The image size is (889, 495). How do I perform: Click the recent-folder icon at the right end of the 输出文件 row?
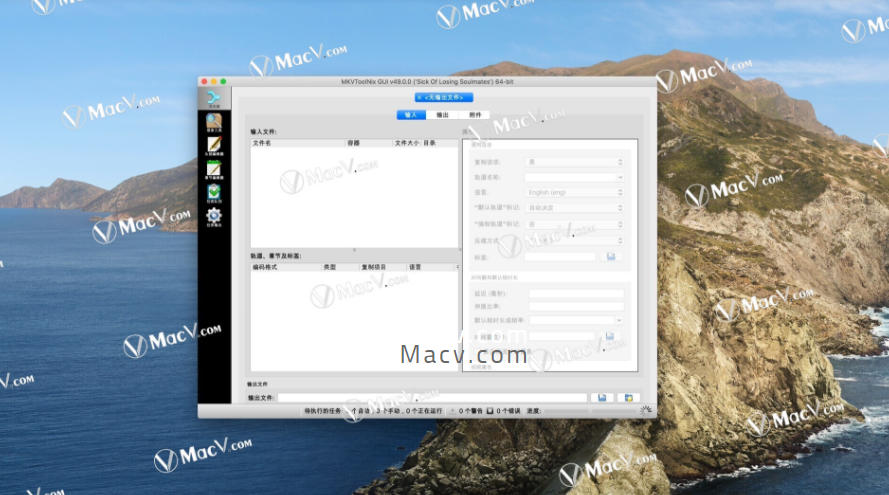tap(629, 398)
